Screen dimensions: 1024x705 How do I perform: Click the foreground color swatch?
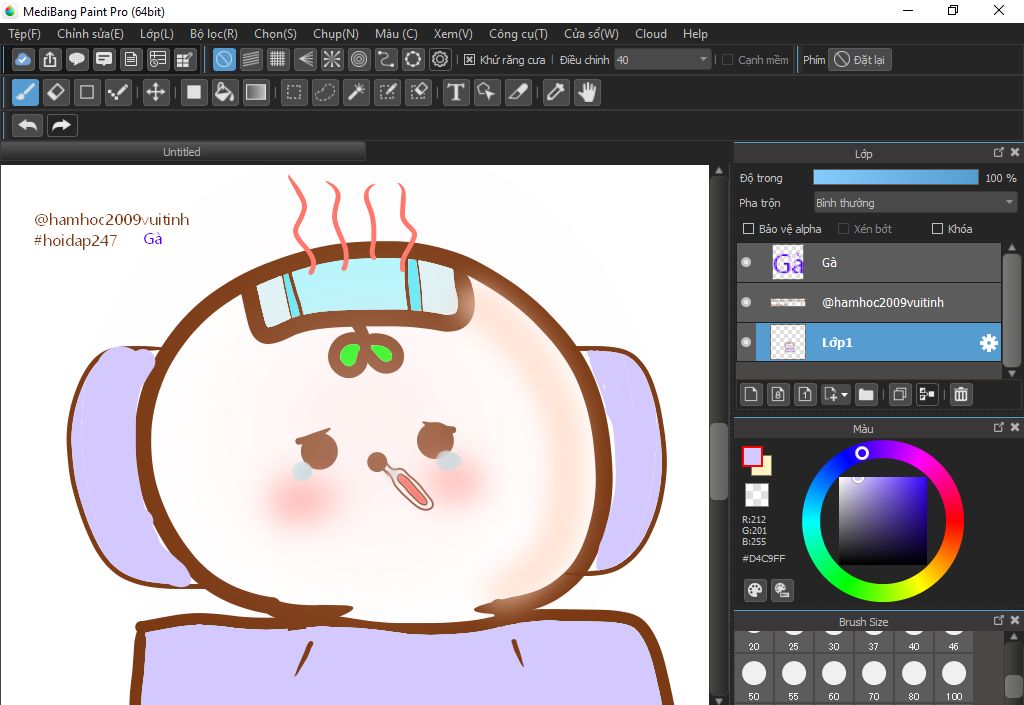[752, 456]
